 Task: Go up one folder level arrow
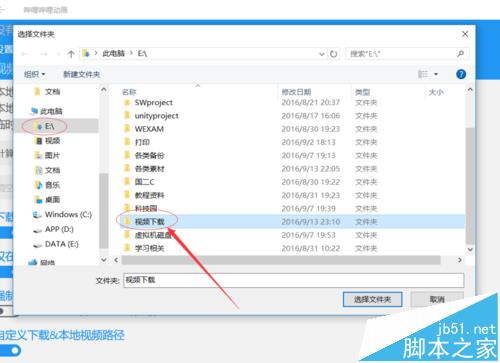click(71, 54)
